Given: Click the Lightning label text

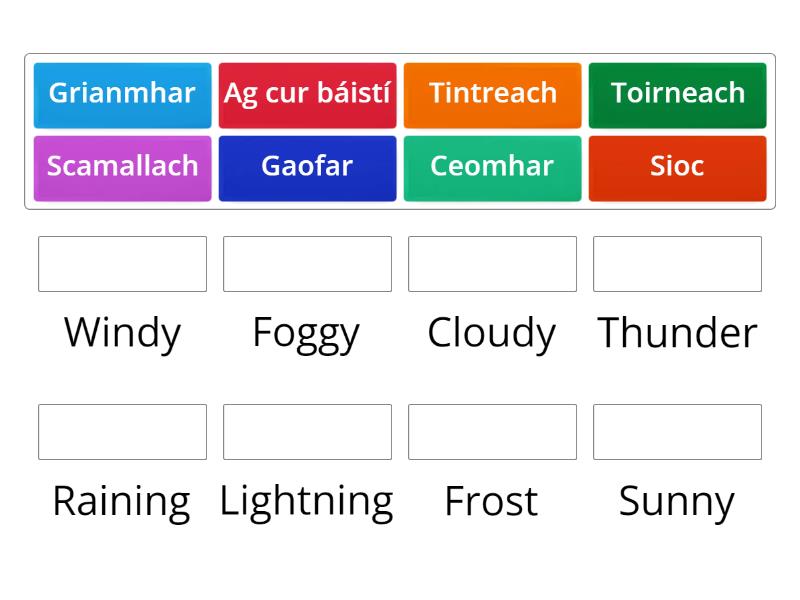Looking at the screenshot, I should pyautogui.click(x=307, y=501).
